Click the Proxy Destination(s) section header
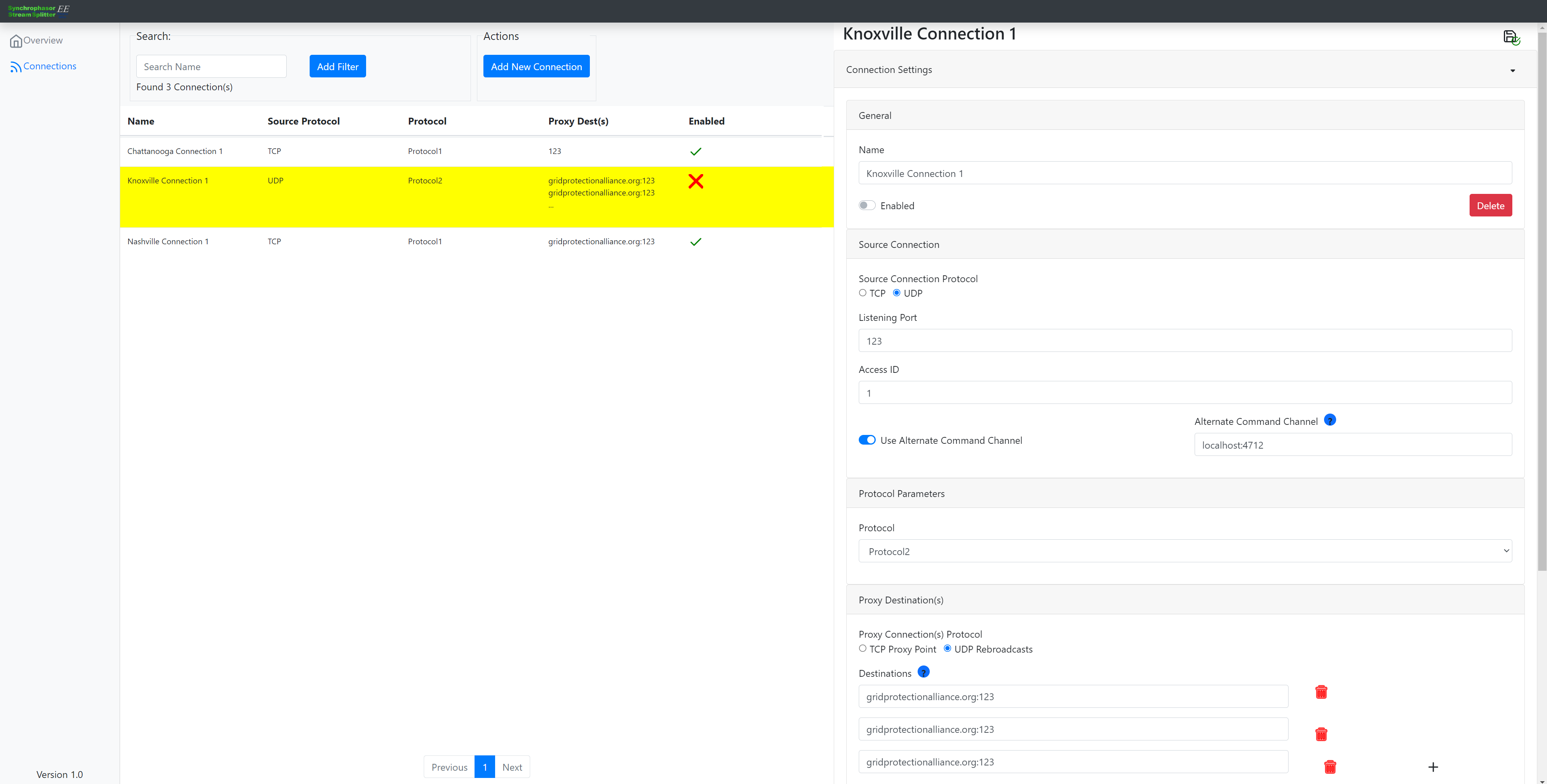This screenshot has height=784, width=1547. coord(1185,600)
